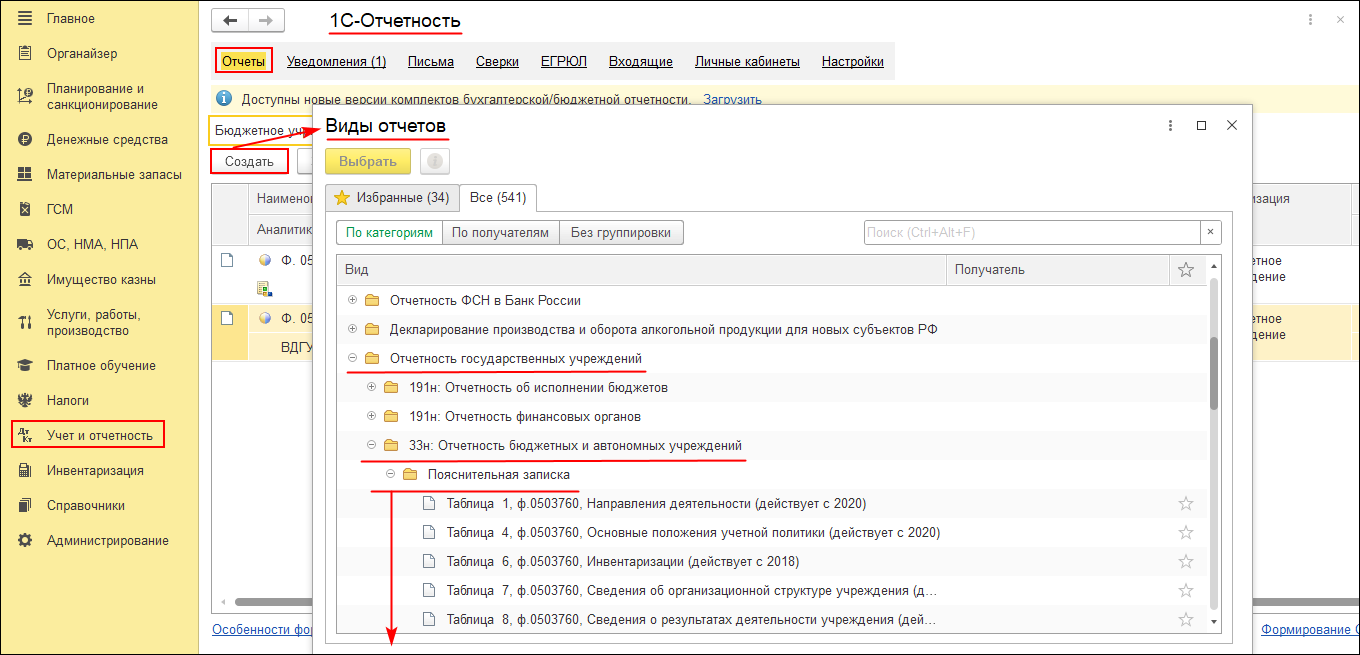Select Таблица 4, ф.0503760, Основные положения учетной политики

tap(693, 533)
